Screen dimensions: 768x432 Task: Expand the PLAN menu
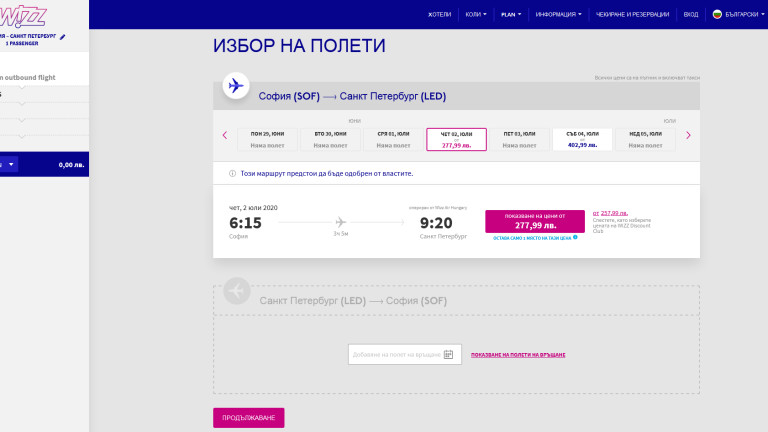tap(510, 15)
